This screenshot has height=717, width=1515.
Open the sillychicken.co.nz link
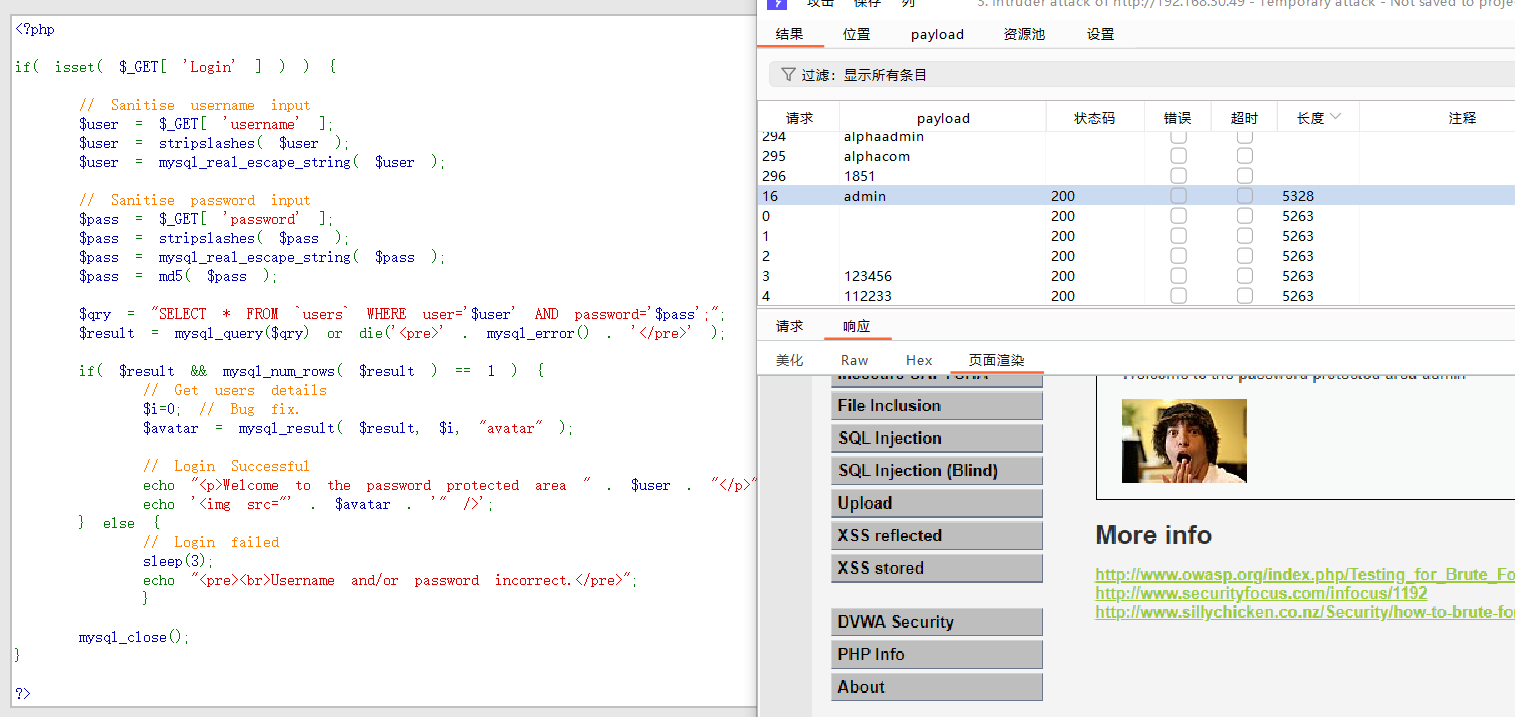click(x=1305, y=613)
